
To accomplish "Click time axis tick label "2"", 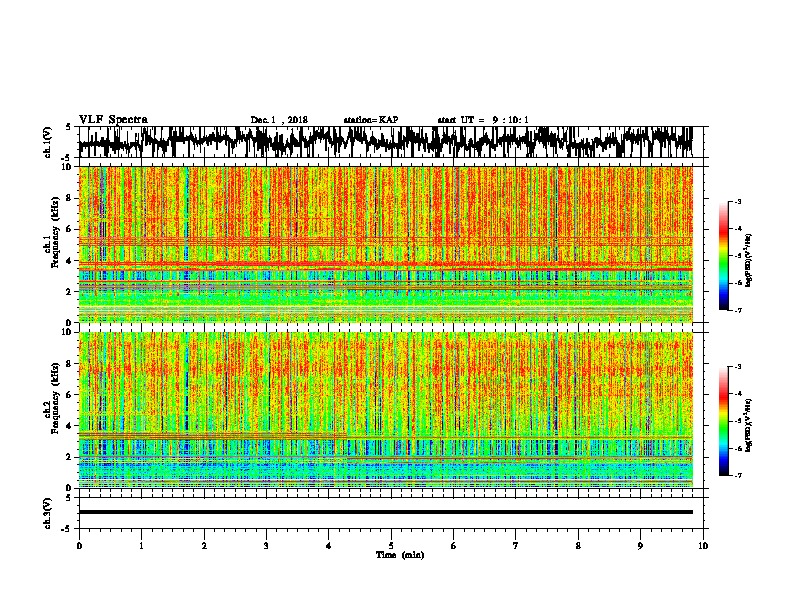I will pos(204,546).
